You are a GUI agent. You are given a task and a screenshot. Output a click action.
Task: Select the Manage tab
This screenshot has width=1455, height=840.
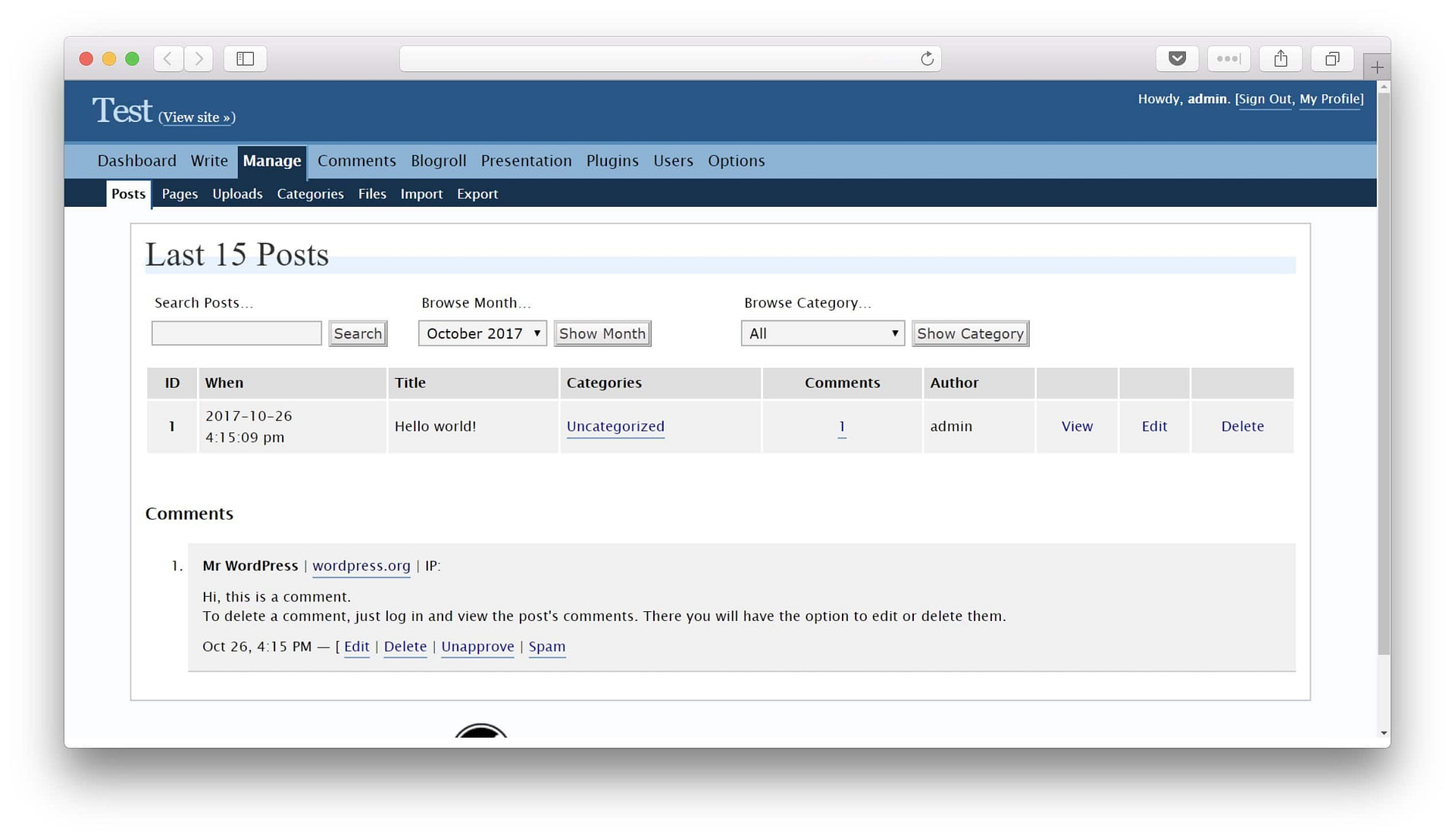(272, 161)
